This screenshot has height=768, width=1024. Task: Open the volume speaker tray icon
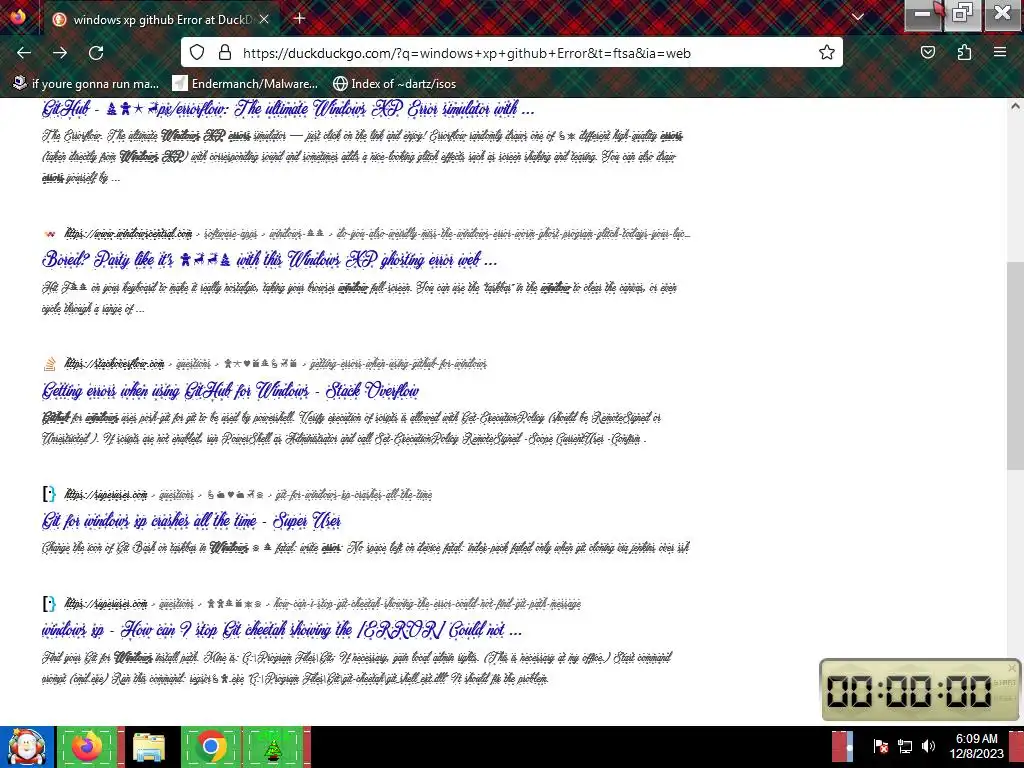(928, 746)
